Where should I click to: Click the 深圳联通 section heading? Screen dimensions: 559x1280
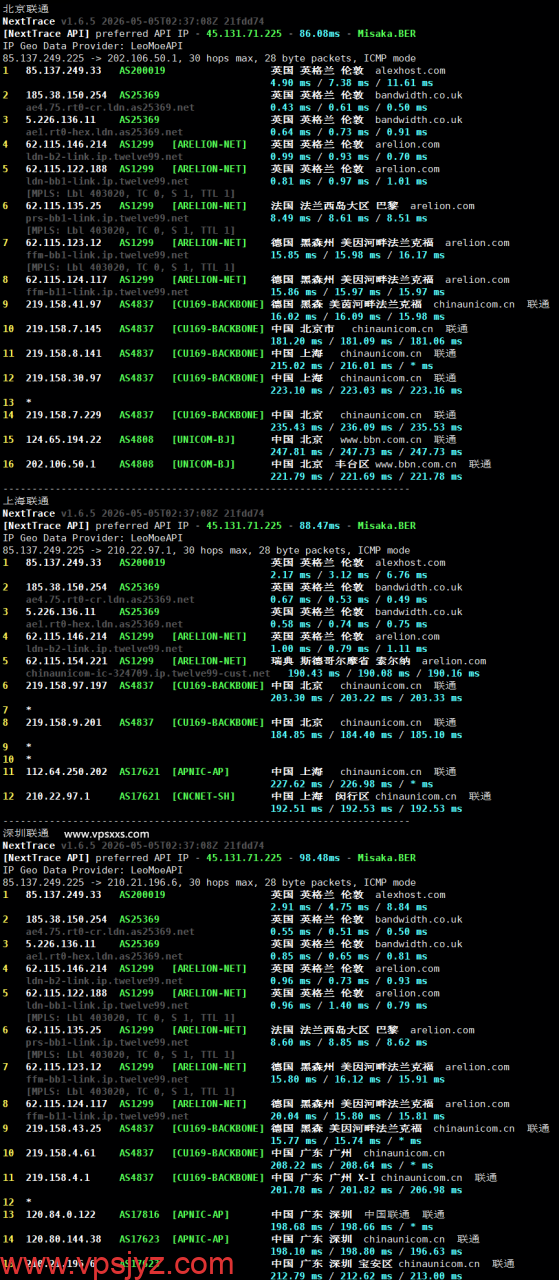[x=25, y=833]
